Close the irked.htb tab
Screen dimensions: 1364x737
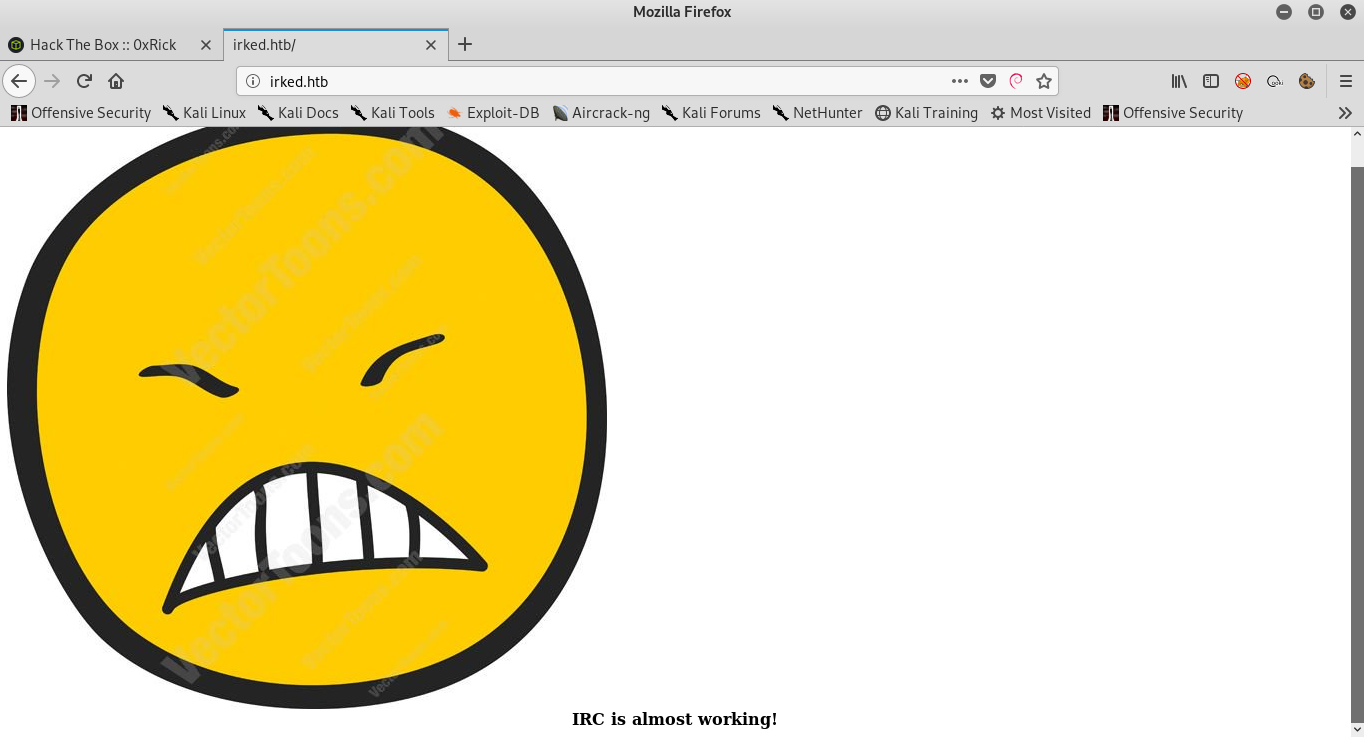431,45
